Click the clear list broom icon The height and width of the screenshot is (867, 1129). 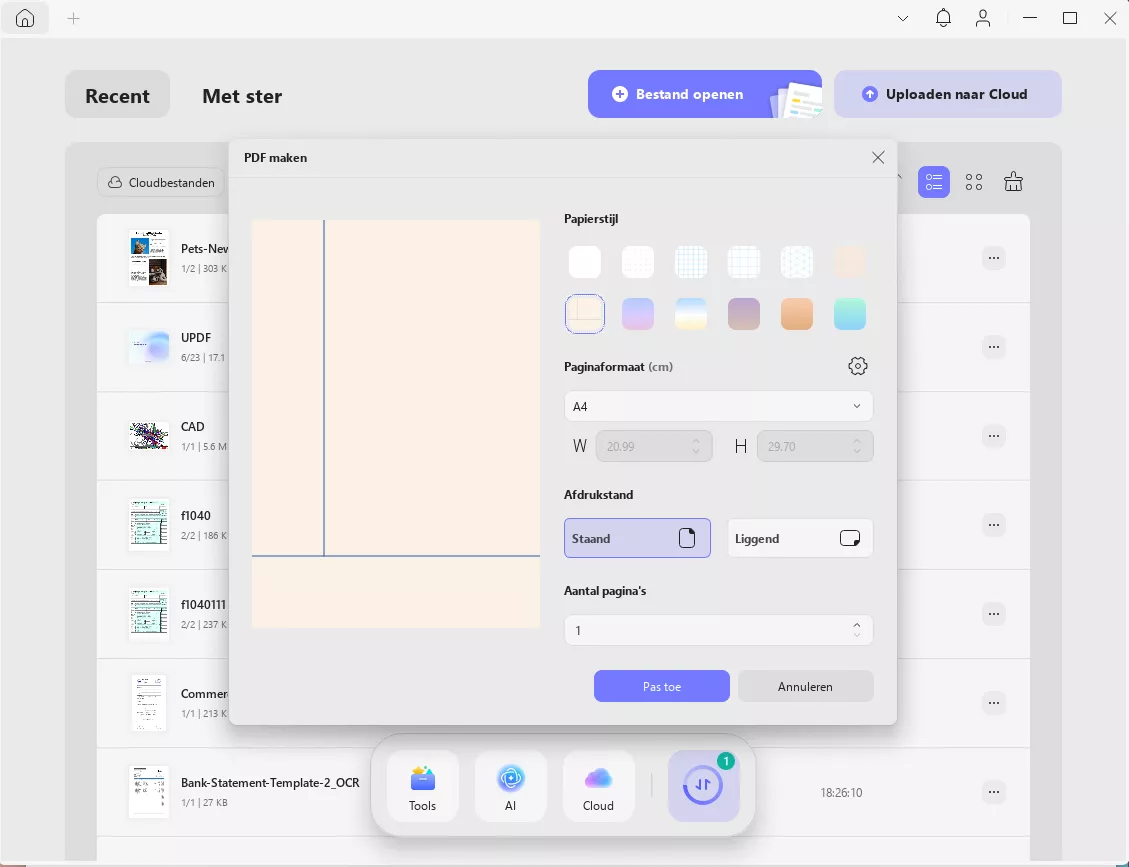[1014, 182]
